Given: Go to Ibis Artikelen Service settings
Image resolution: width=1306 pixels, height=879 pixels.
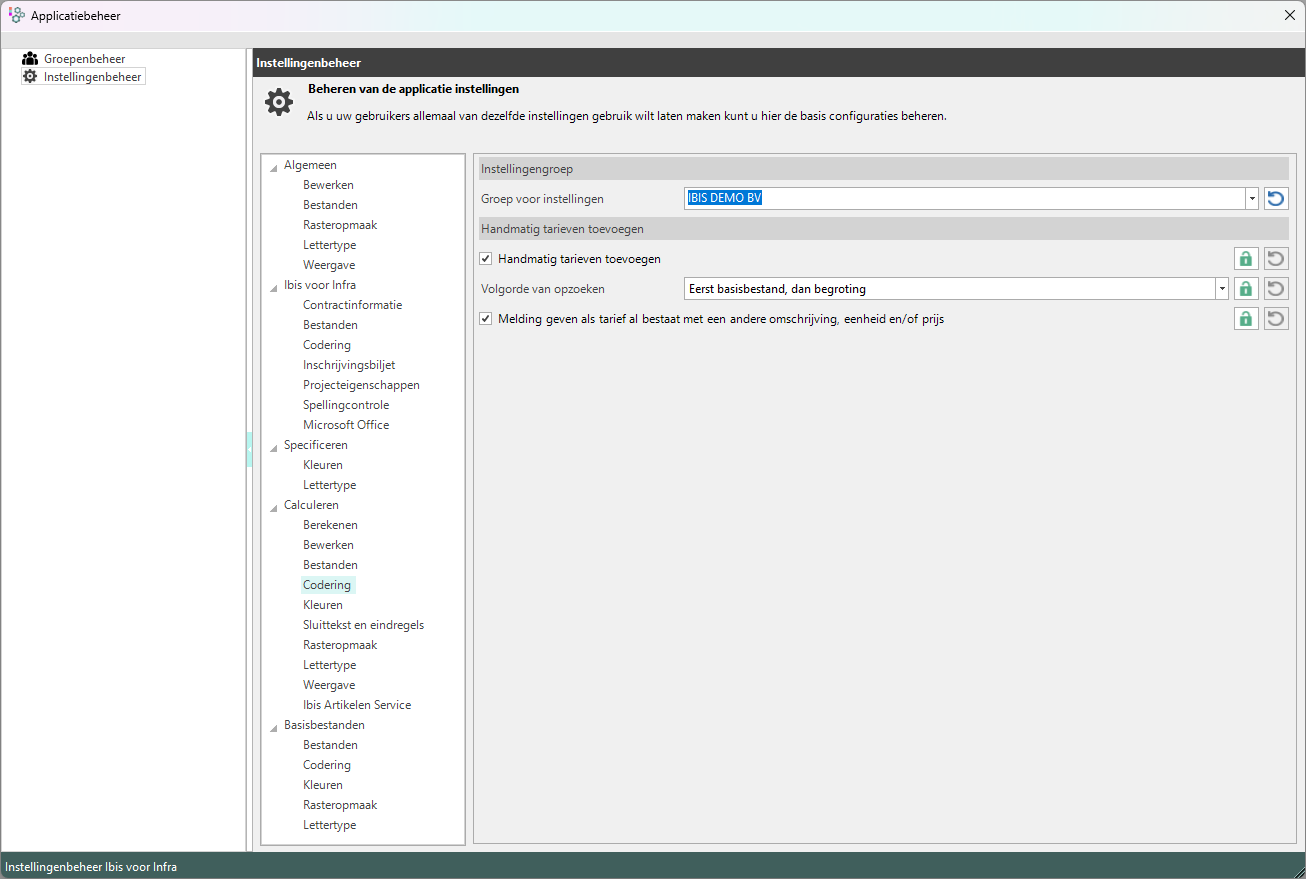Looking at the screenshot, I should click(357, 705).
